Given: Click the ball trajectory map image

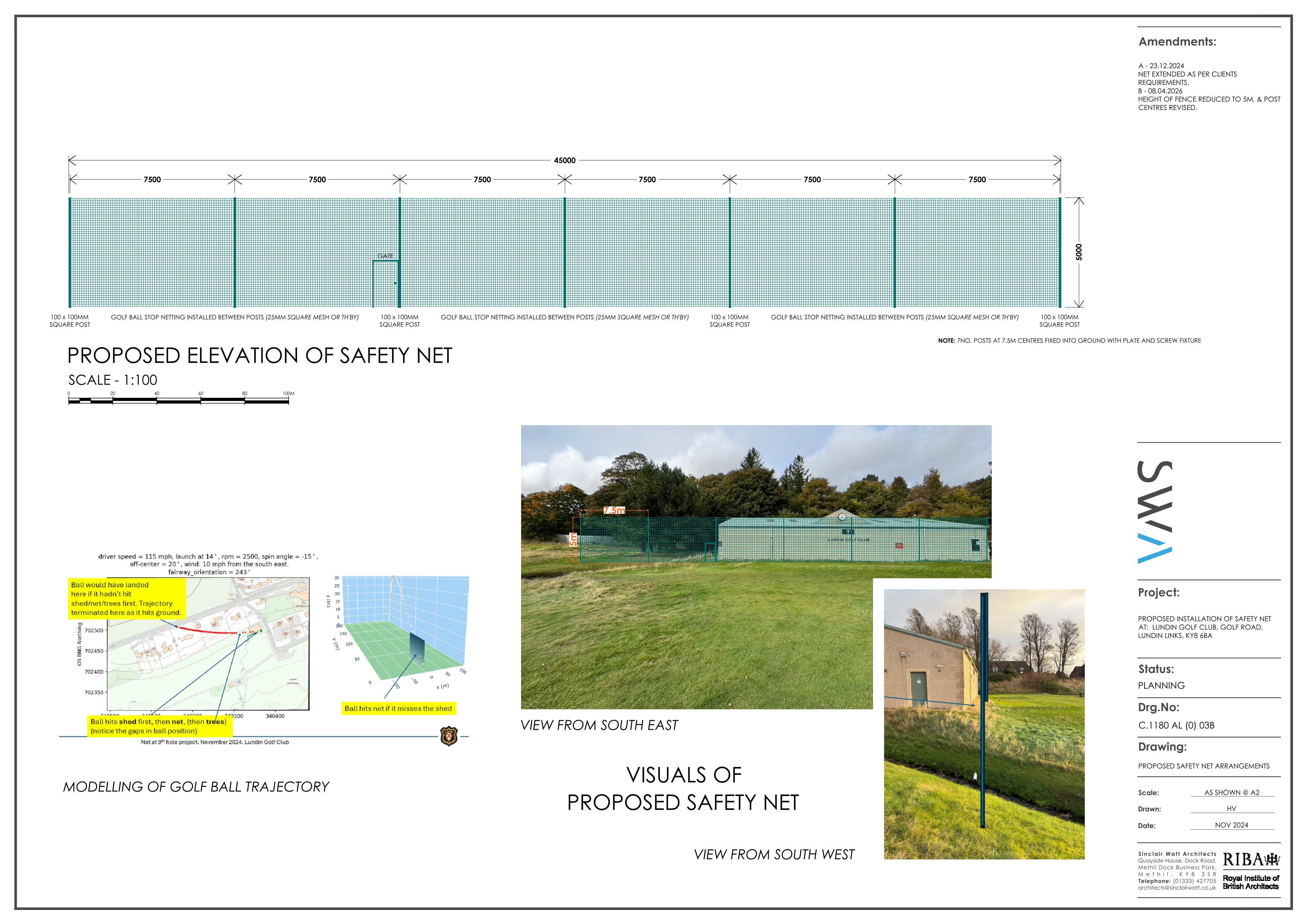Looking at the screenshot, I should pyautogui.click(x=208, y=644).
